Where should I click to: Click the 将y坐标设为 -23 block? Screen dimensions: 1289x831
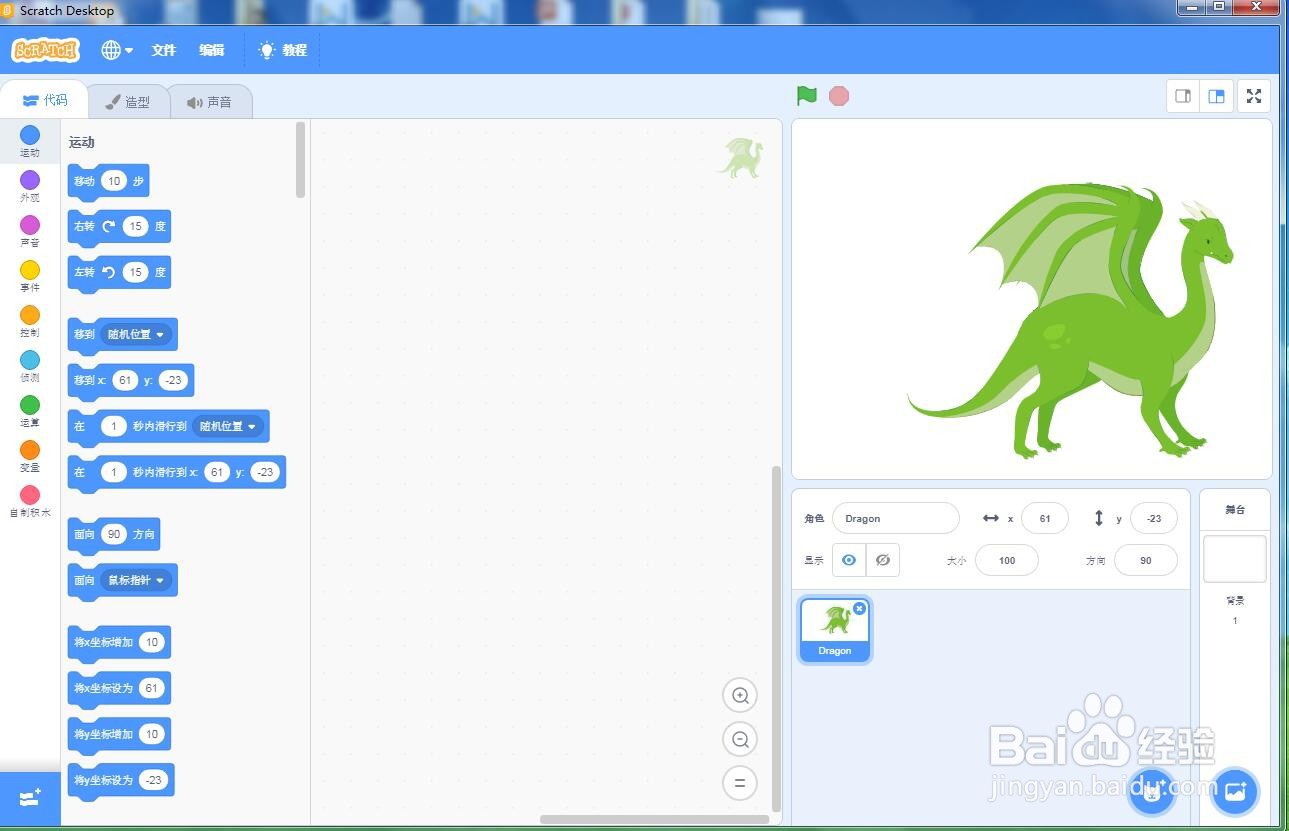coord(121,781)
